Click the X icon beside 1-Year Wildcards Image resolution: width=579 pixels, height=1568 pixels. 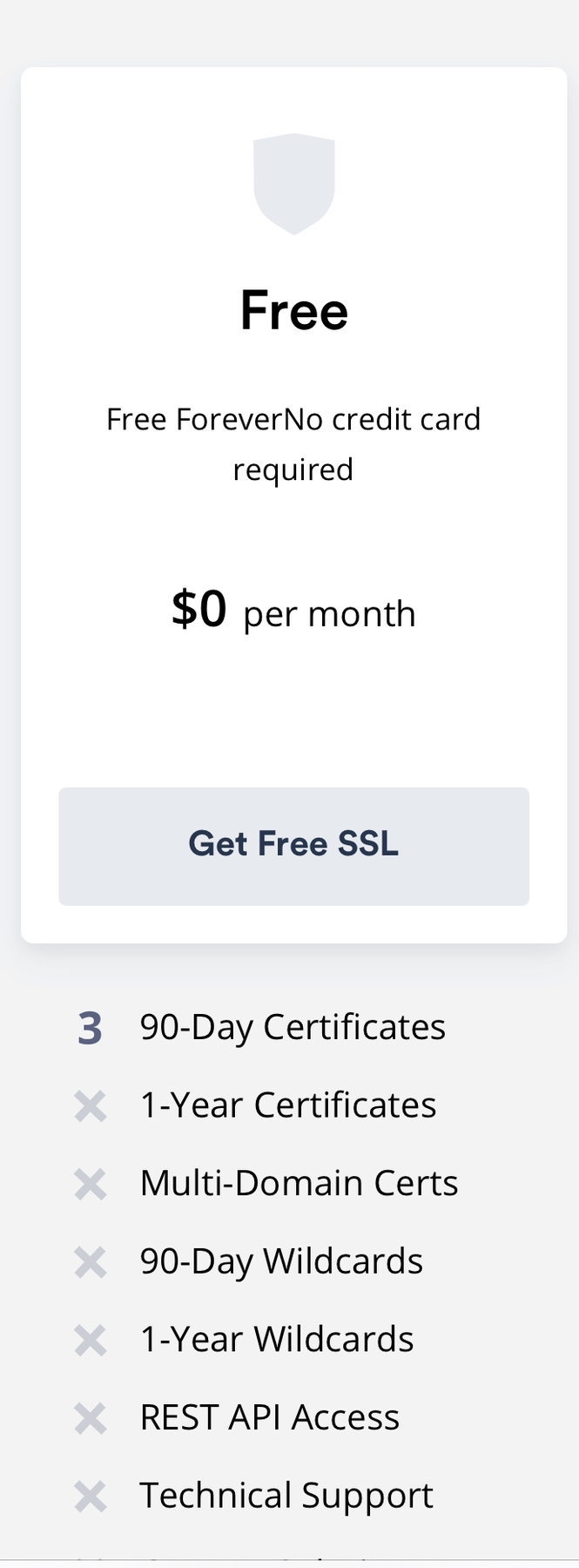91,1341
